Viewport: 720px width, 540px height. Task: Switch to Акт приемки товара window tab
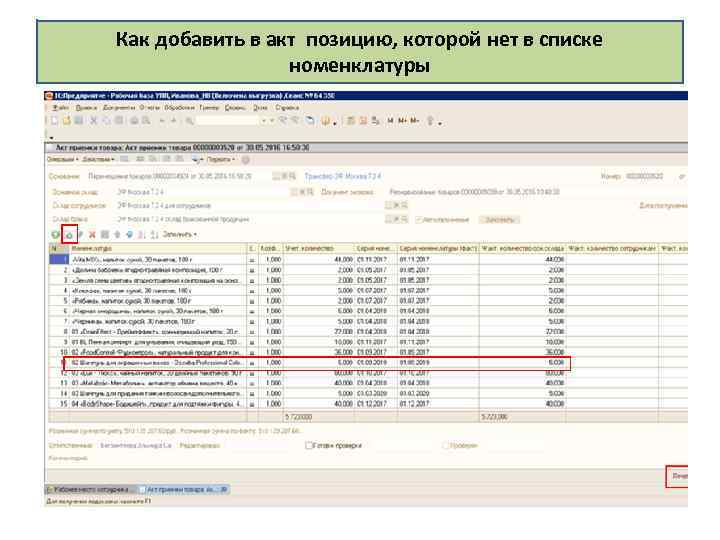184,489
